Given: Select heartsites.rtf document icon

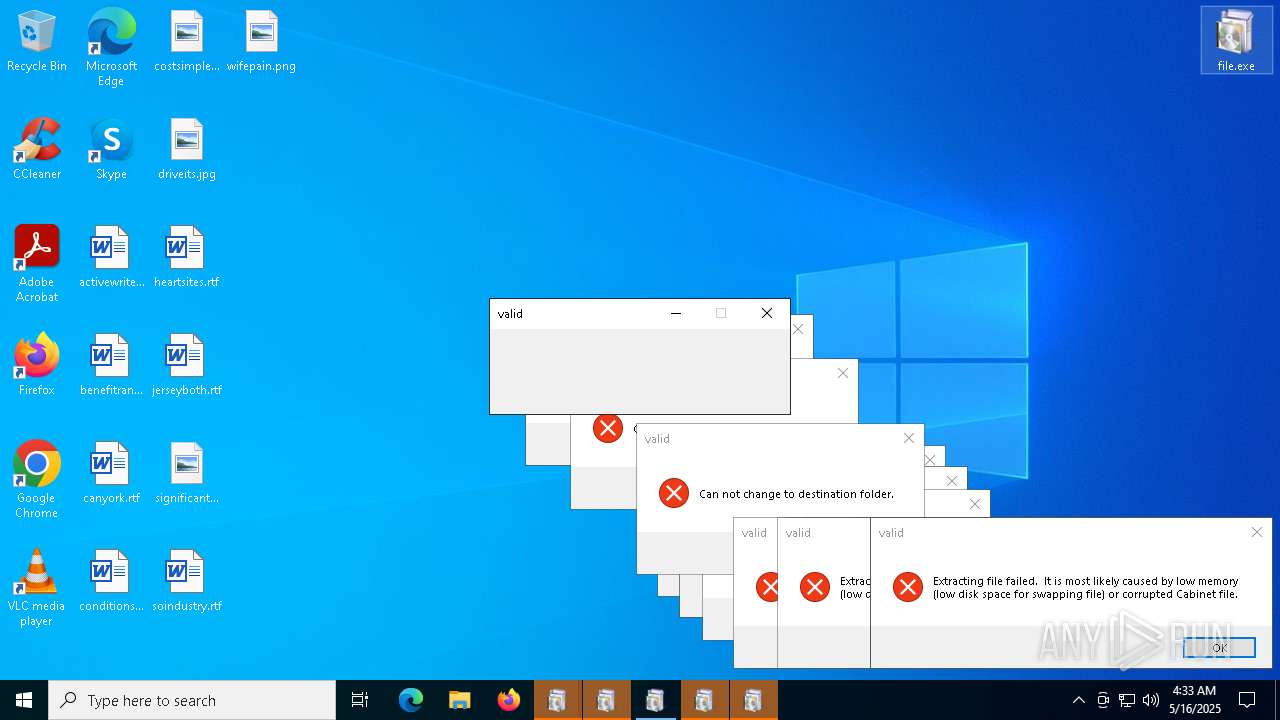Looking at the screenshot, I should [x=187, y=257].
